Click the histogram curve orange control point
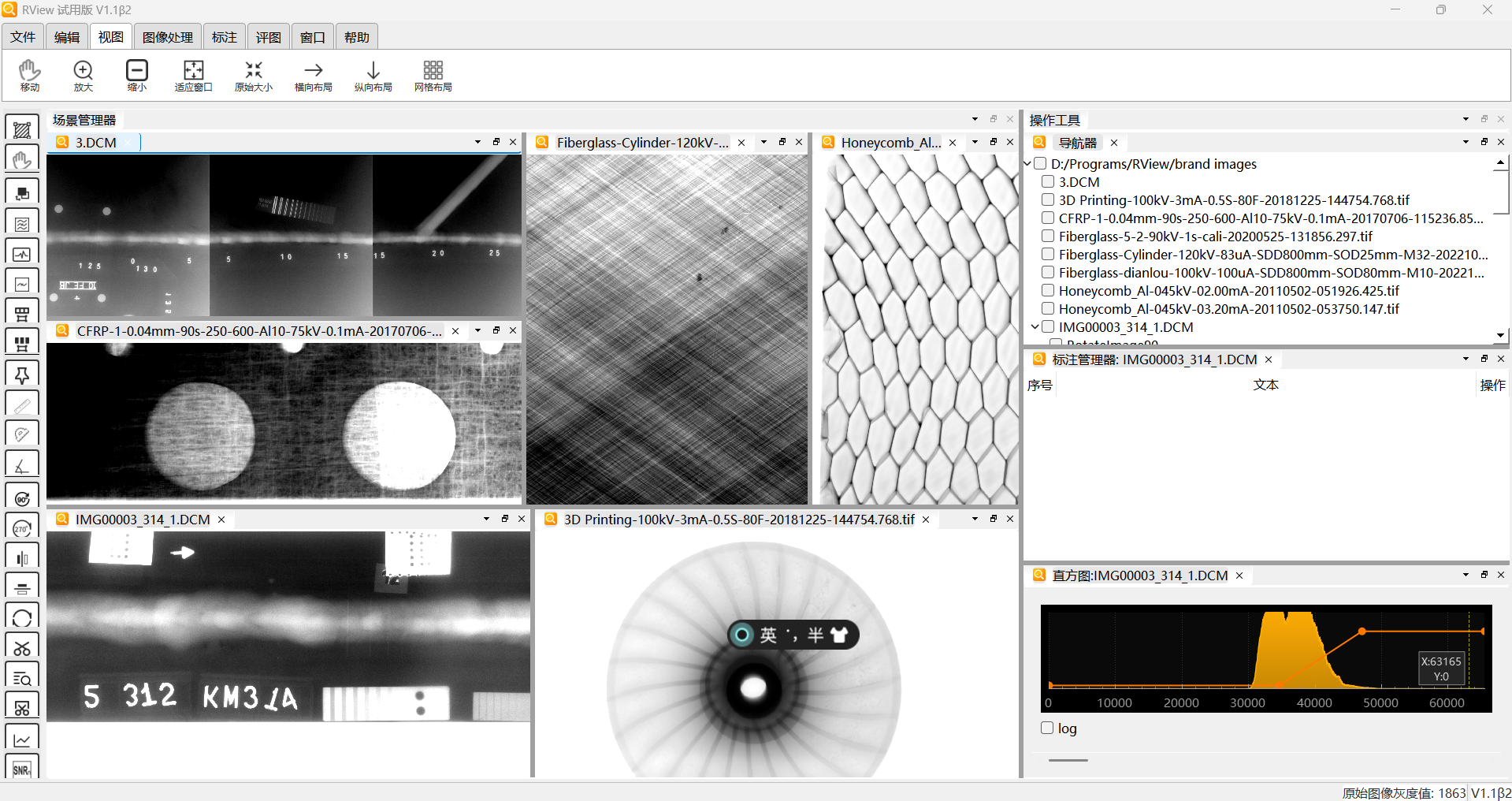 [x=1362, y=631]
